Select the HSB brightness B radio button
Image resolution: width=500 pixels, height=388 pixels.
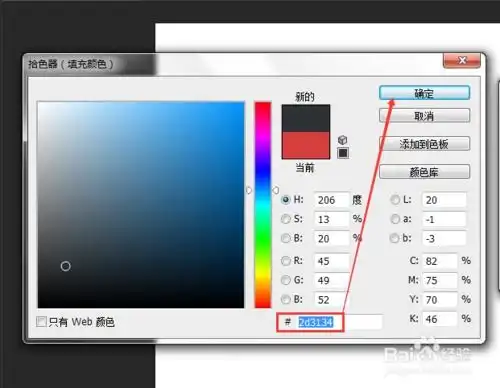(286, 238)
